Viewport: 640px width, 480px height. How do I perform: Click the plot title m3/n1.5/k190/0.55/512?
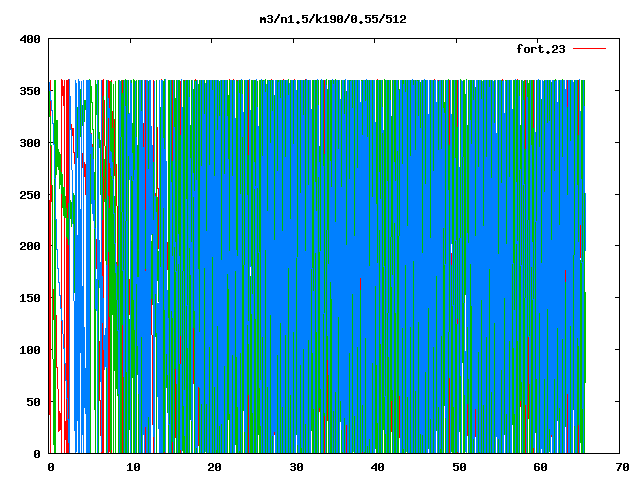point(333,19)
